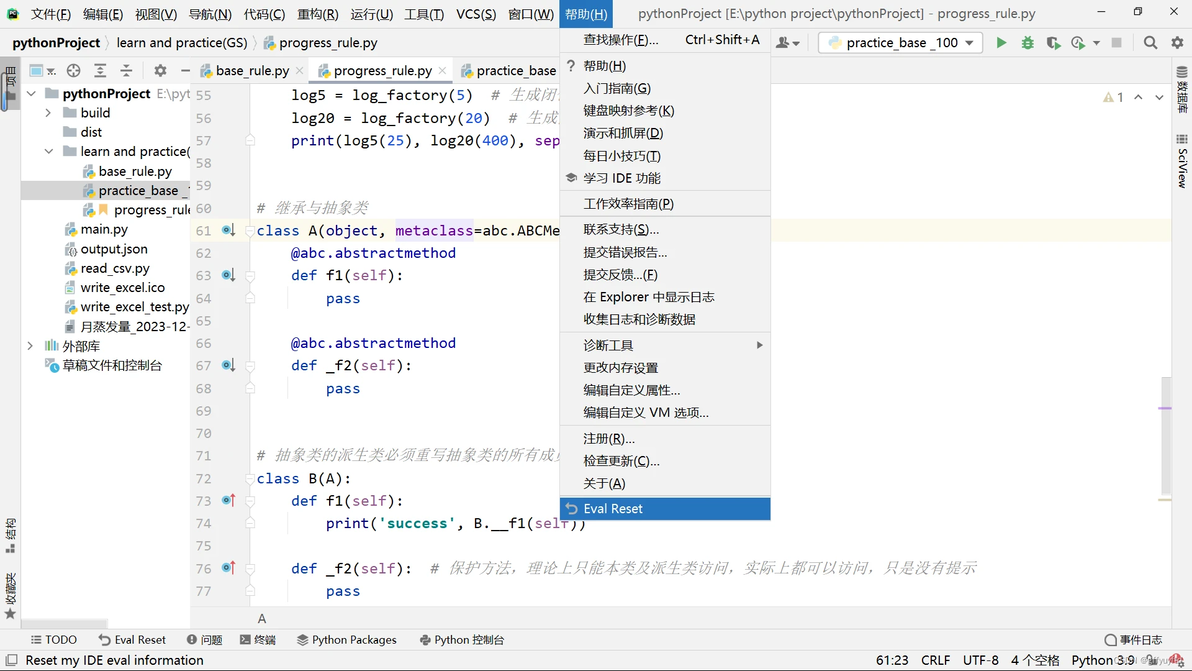This screenshot has width=1192, height=671.
Task: Click the user account icon
Action: [787, 43]
